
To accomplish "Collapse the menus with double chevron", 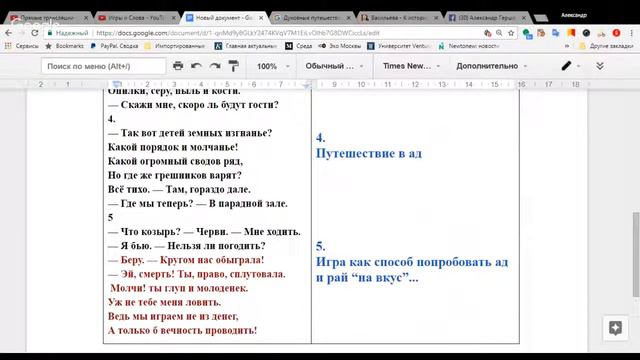I will (x=600, y=66).
